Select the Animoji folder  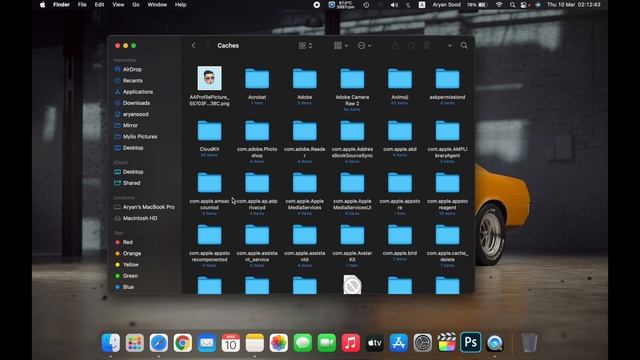coord(400,79)
